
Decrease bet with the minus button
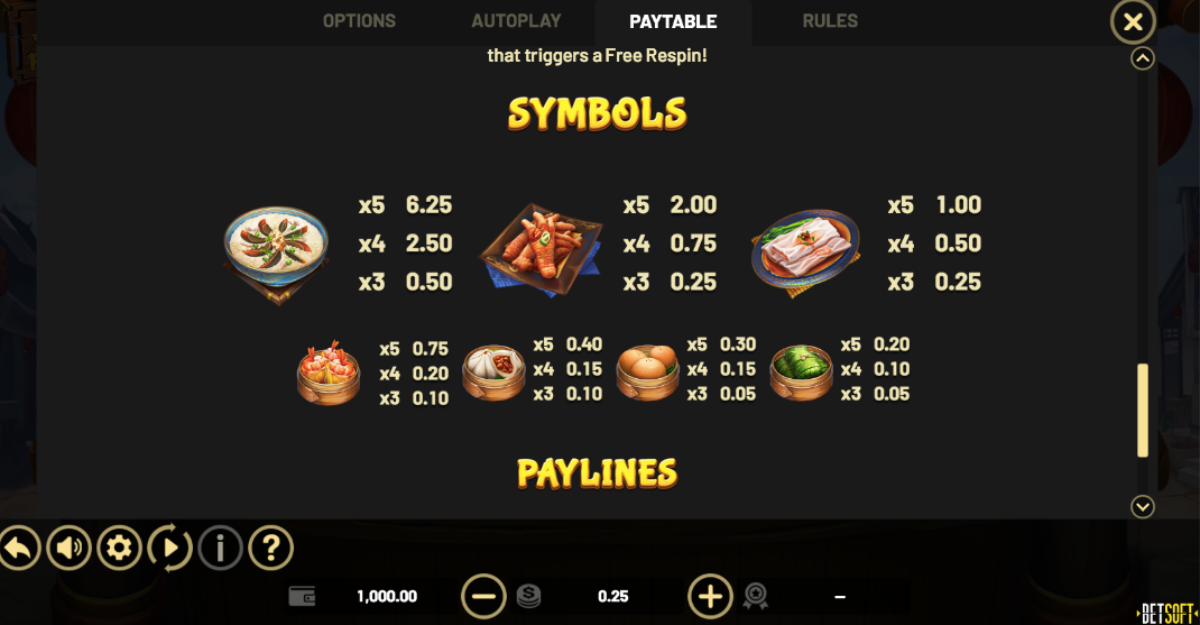point(483,597)
